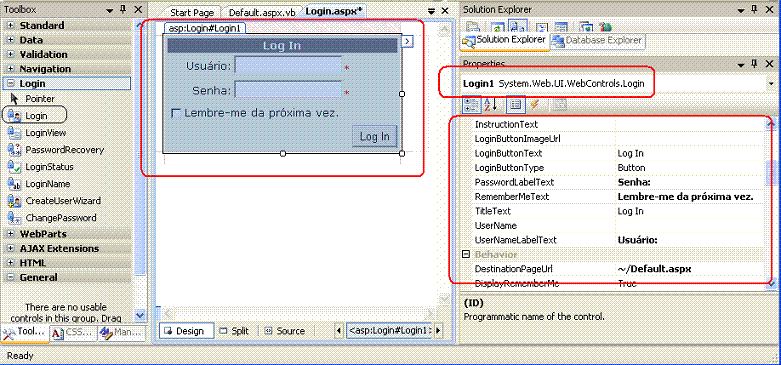Sort the Properties grid alphabetically
Image resolution: width=781 pixels, height=365 pixels.
pyautogui.click(x=492, y=105)
